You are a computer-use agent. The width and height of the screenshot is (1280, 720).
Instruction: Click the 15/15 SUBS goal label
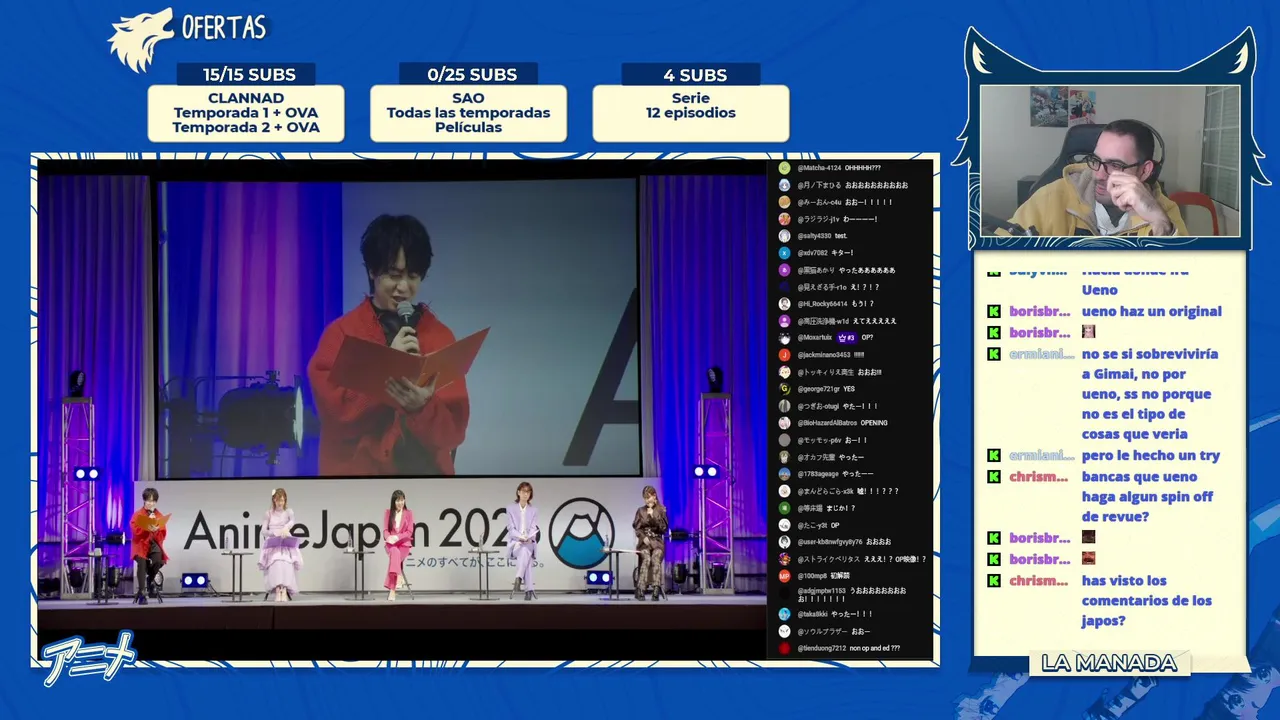tap(246, 74)
